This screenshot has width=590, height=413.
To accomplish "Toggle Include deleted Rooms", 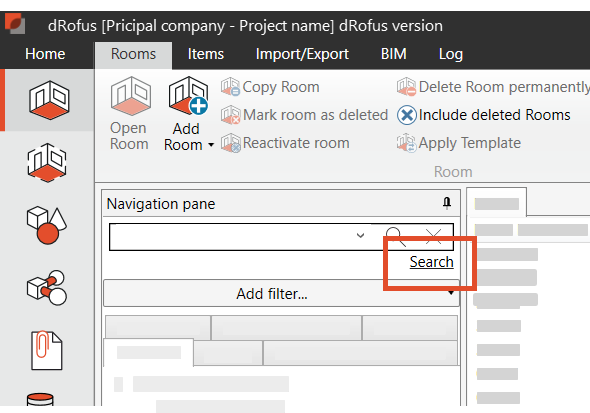I will point(484,115).
